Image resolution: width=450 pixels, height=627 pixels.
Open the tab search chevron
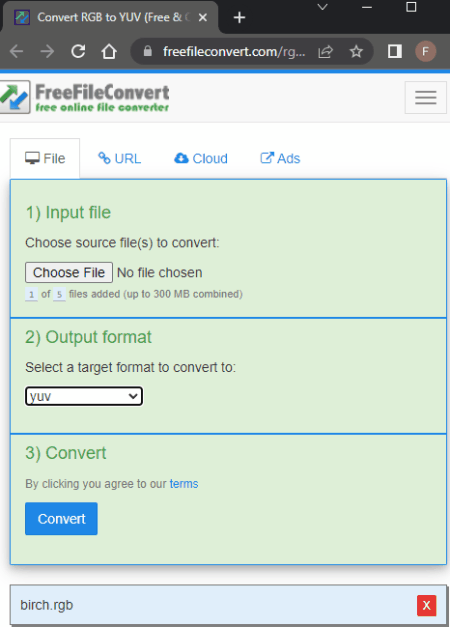pos(322,7)
